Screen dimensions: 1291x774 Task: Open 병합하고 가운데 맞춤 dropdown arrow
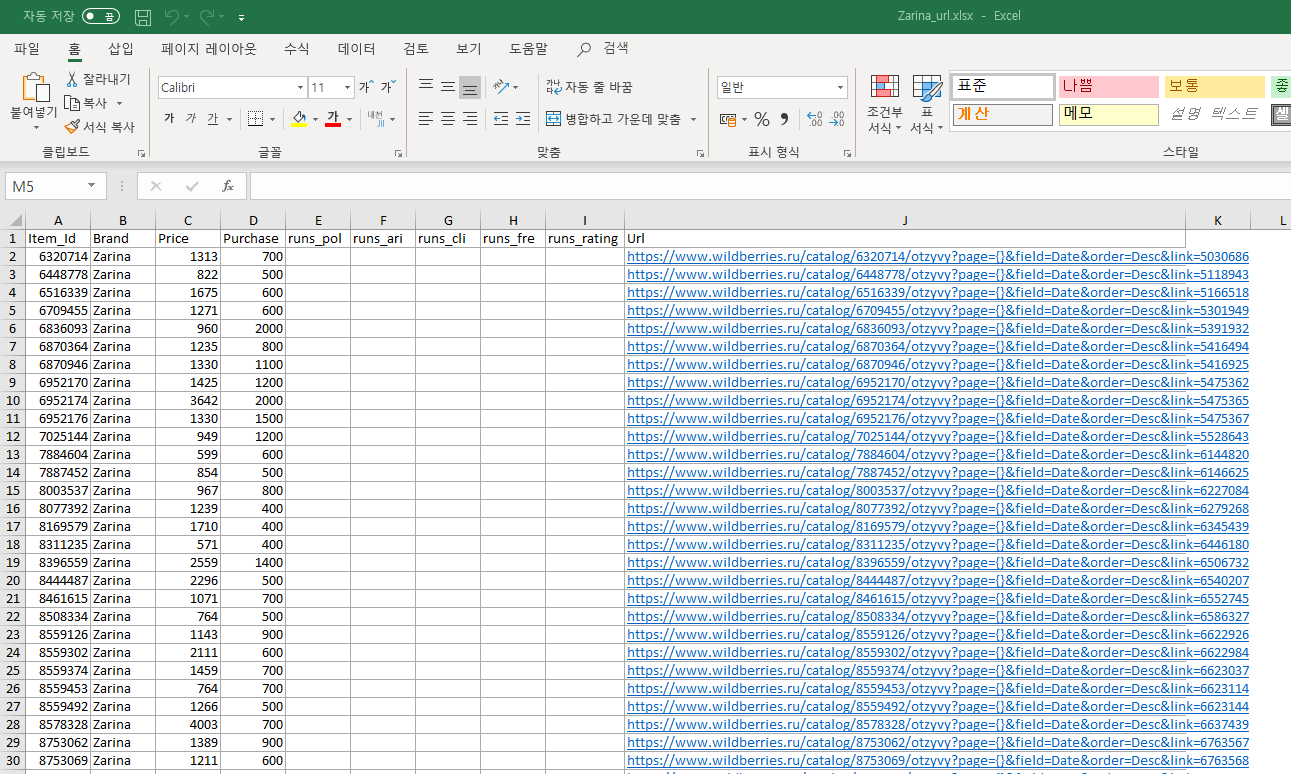[693, 119]
